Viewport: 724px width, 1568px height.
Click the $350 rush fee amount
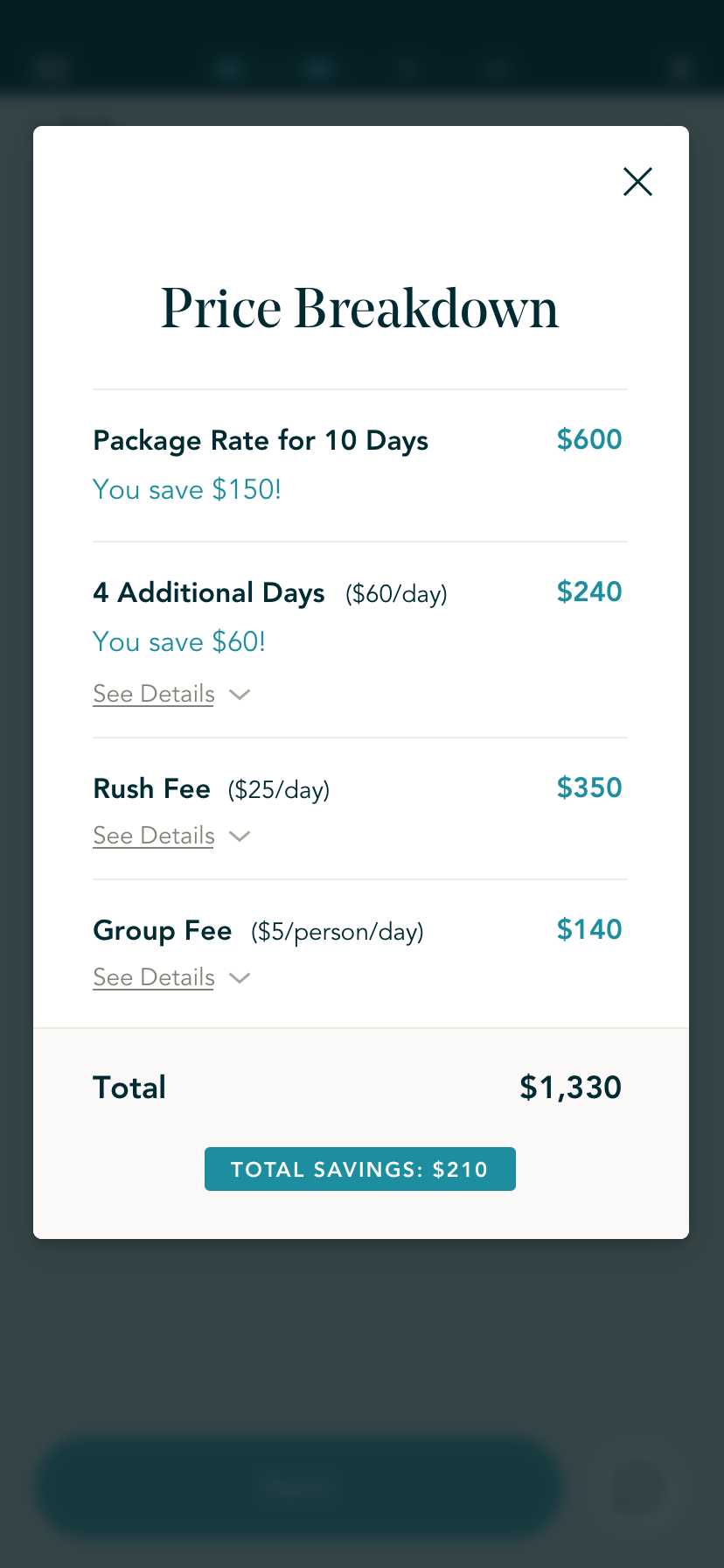588,787
